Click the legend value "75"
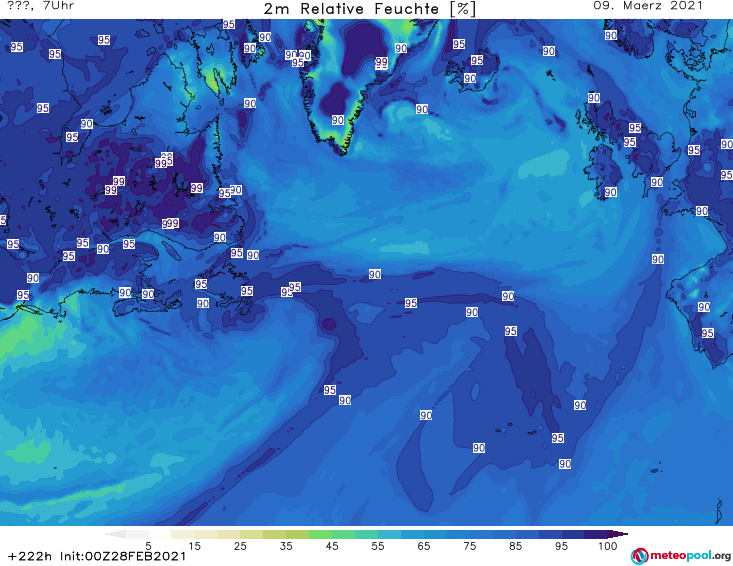Screen dimensions: 733x566 pyautogui.click(x=470, y=545)
